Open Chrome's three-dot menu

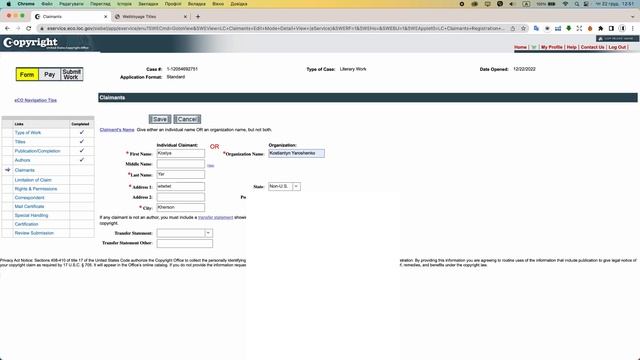[633, 29]
